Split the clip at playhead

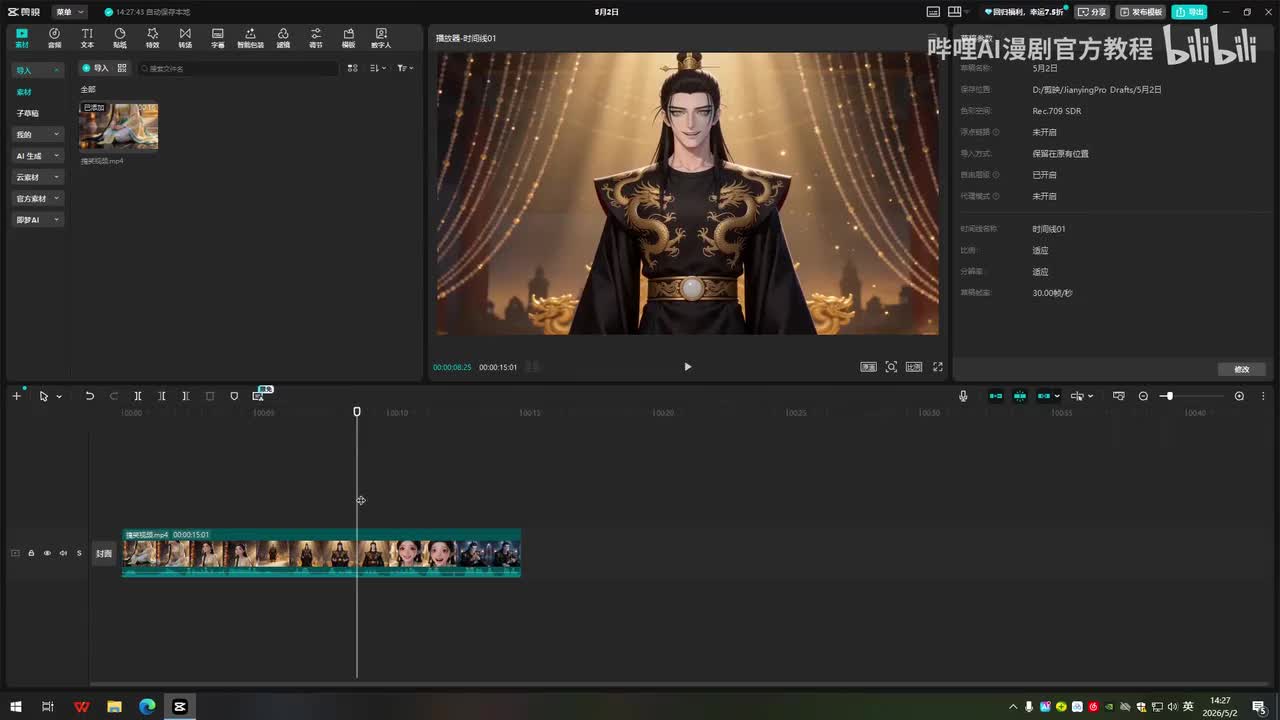click(x=138, y=396)
